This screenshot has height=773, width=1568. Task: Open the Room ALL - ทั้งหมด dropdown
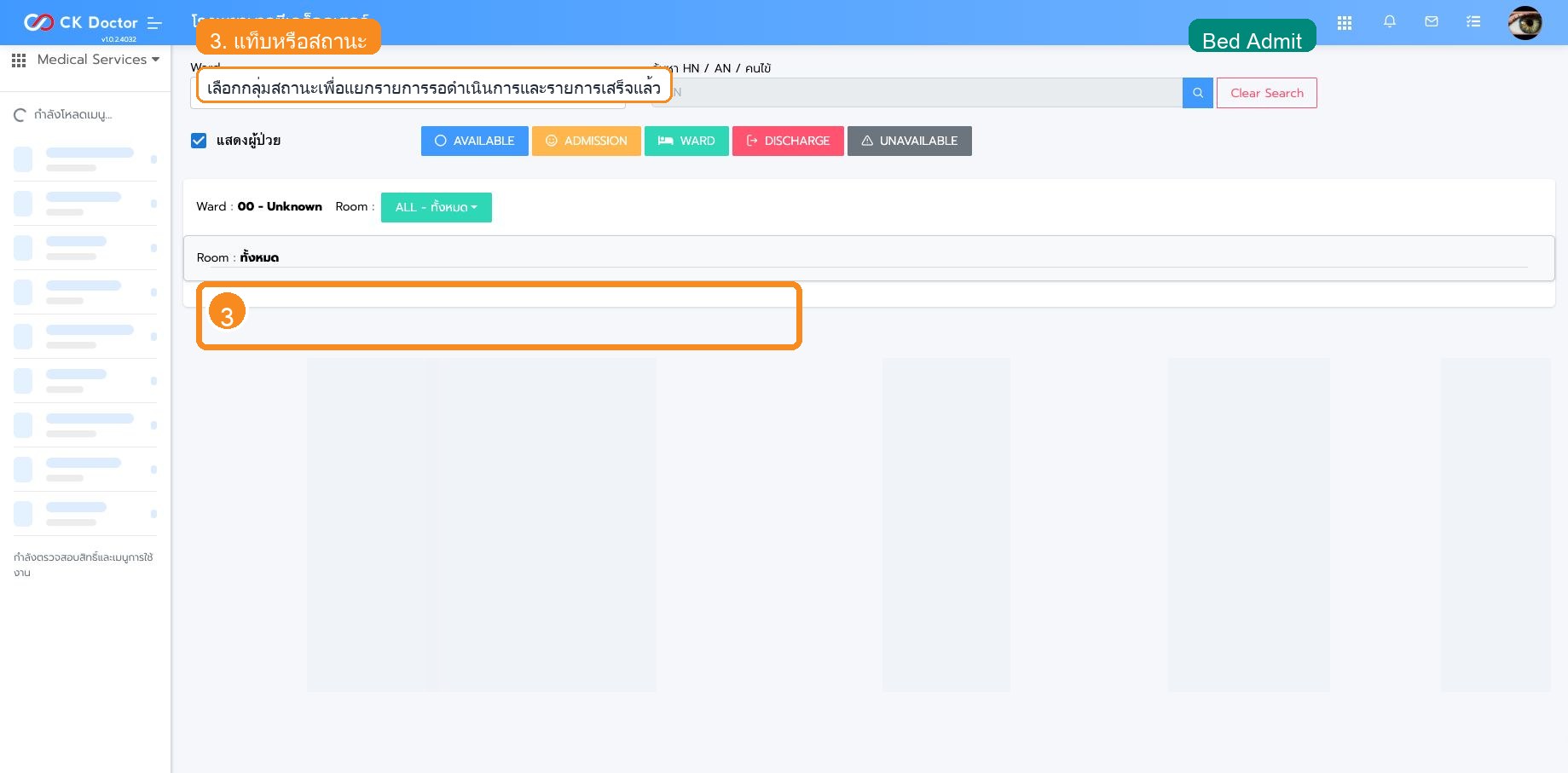coord(437,207)
